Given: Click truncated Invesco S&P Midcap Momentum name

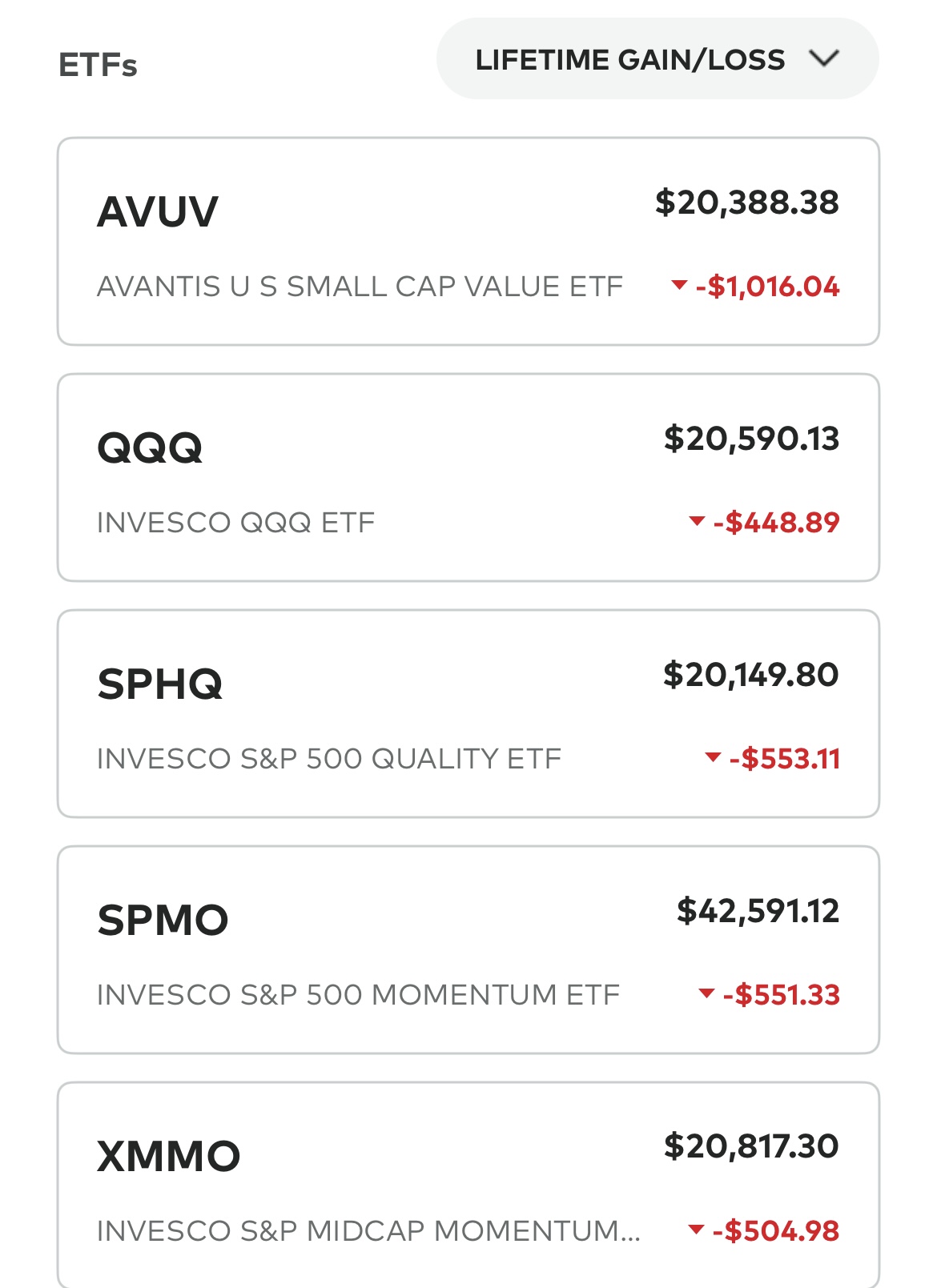Looking at the screenshot, I should (368, 1231).
